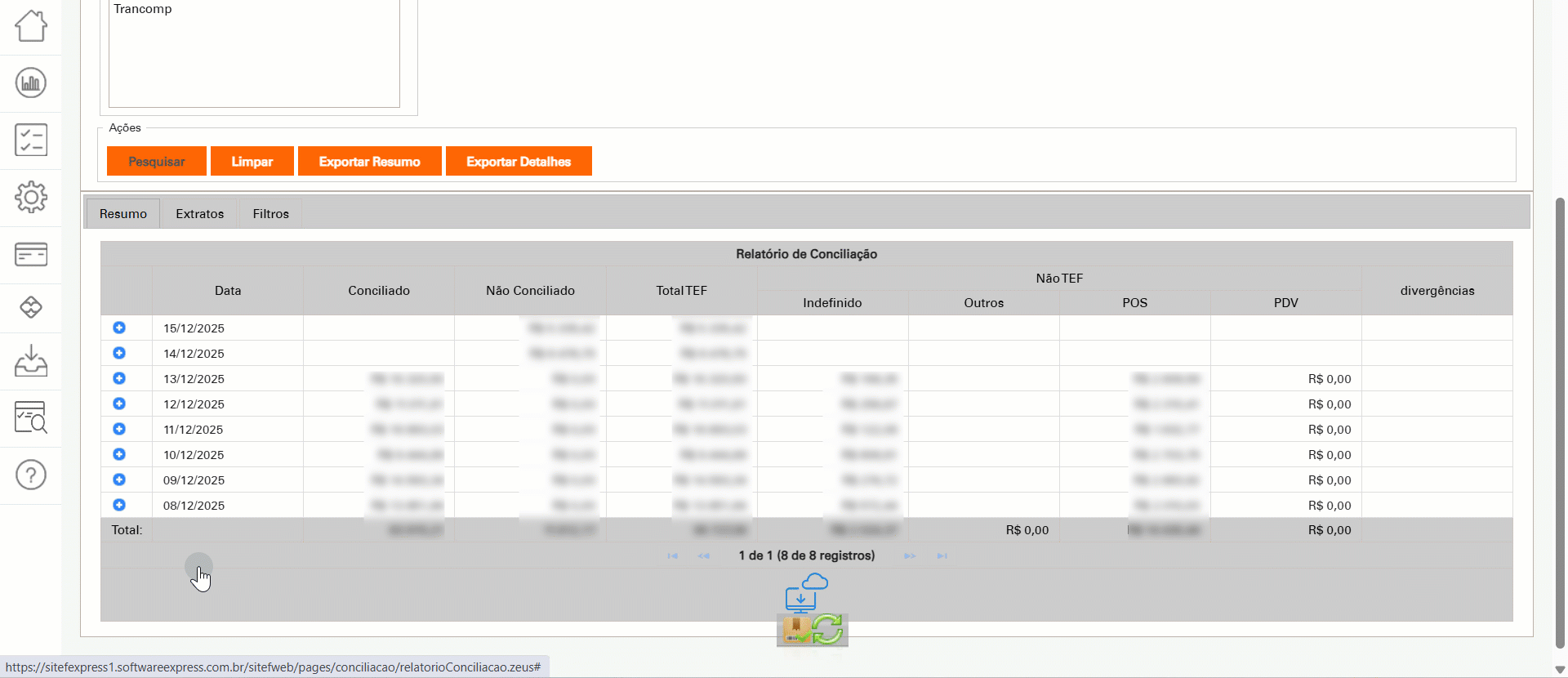Click the package refresh icon
The image size is (1568, 678).
pyautogui.click(x=813, y=630)
